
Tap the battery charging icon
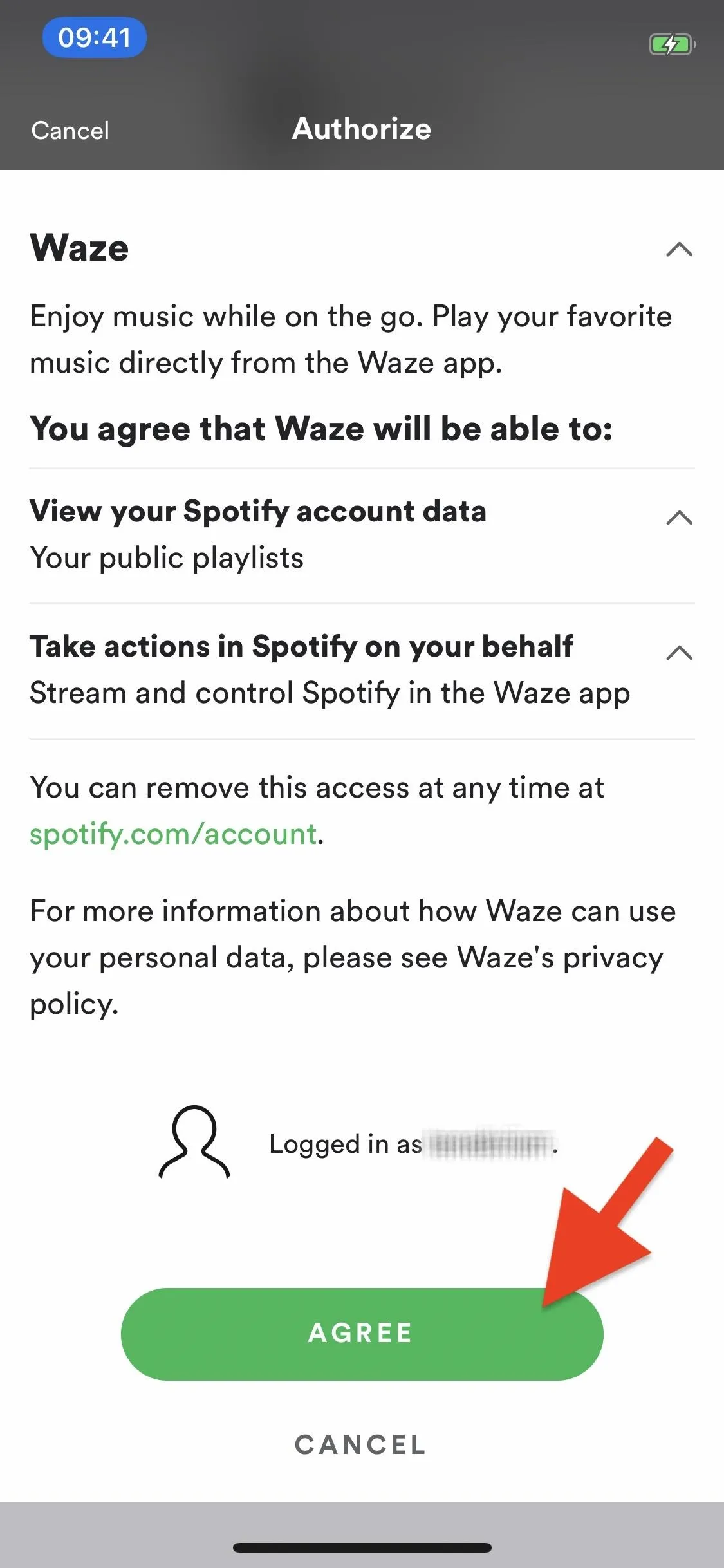pos(673,44)
